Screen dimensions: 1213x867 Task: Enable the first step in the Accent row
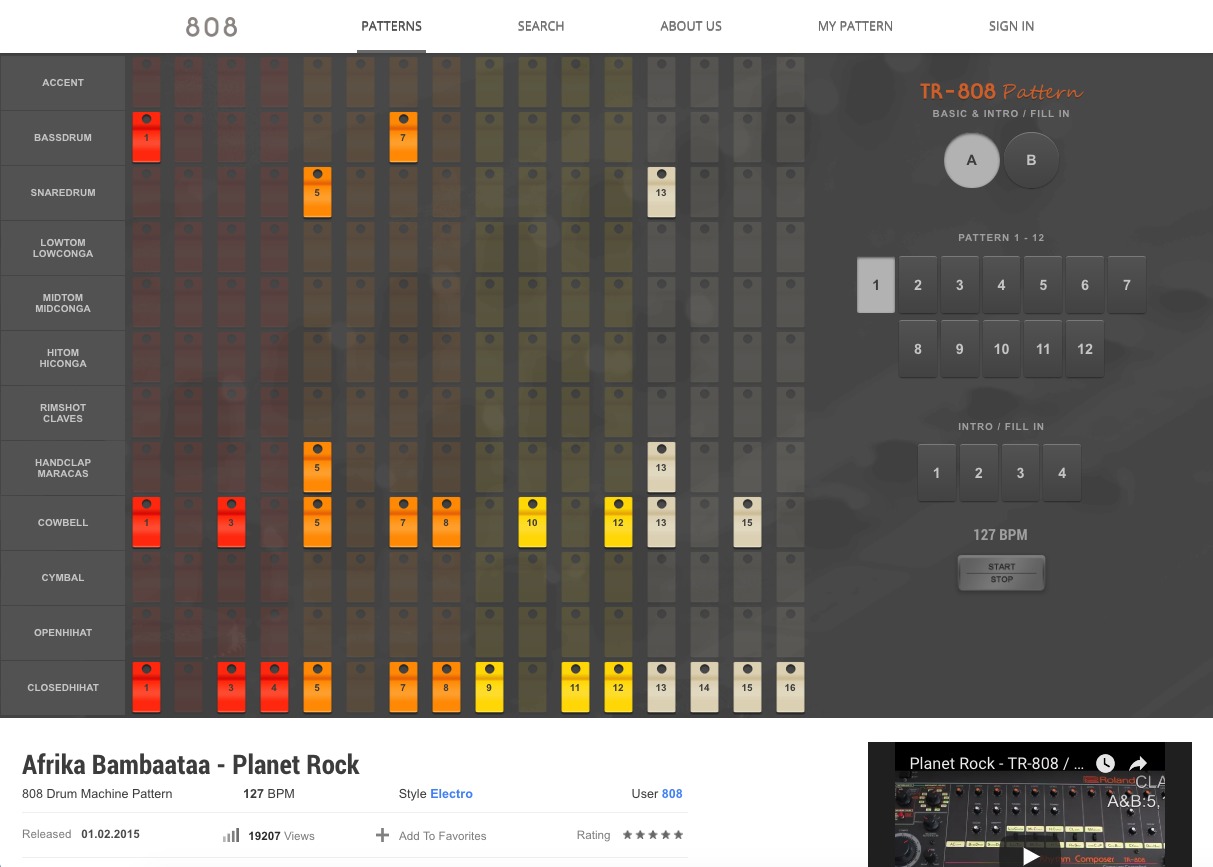click(146, 82)
